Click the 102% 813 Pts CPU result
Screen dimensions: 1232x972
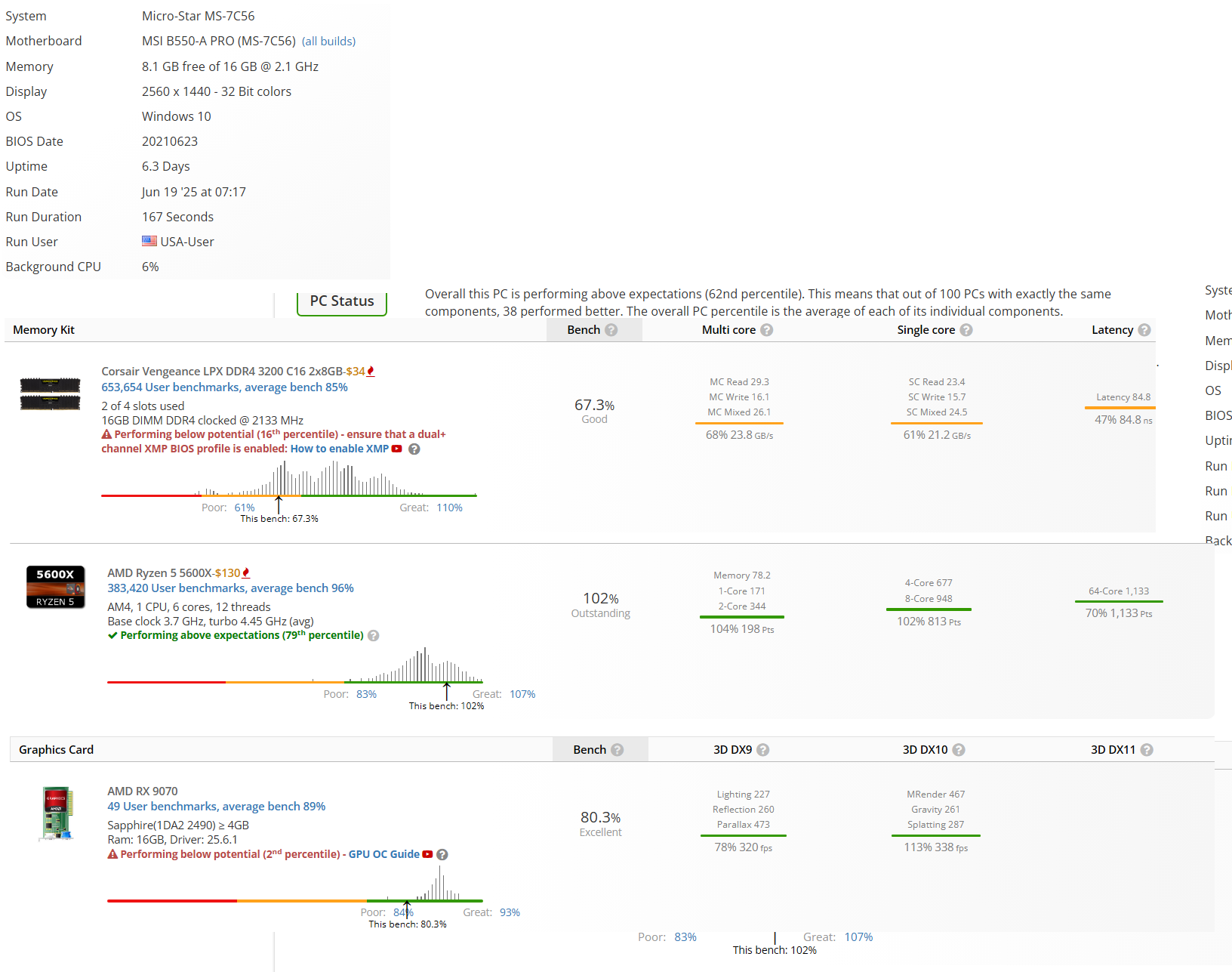pos(929,622)
